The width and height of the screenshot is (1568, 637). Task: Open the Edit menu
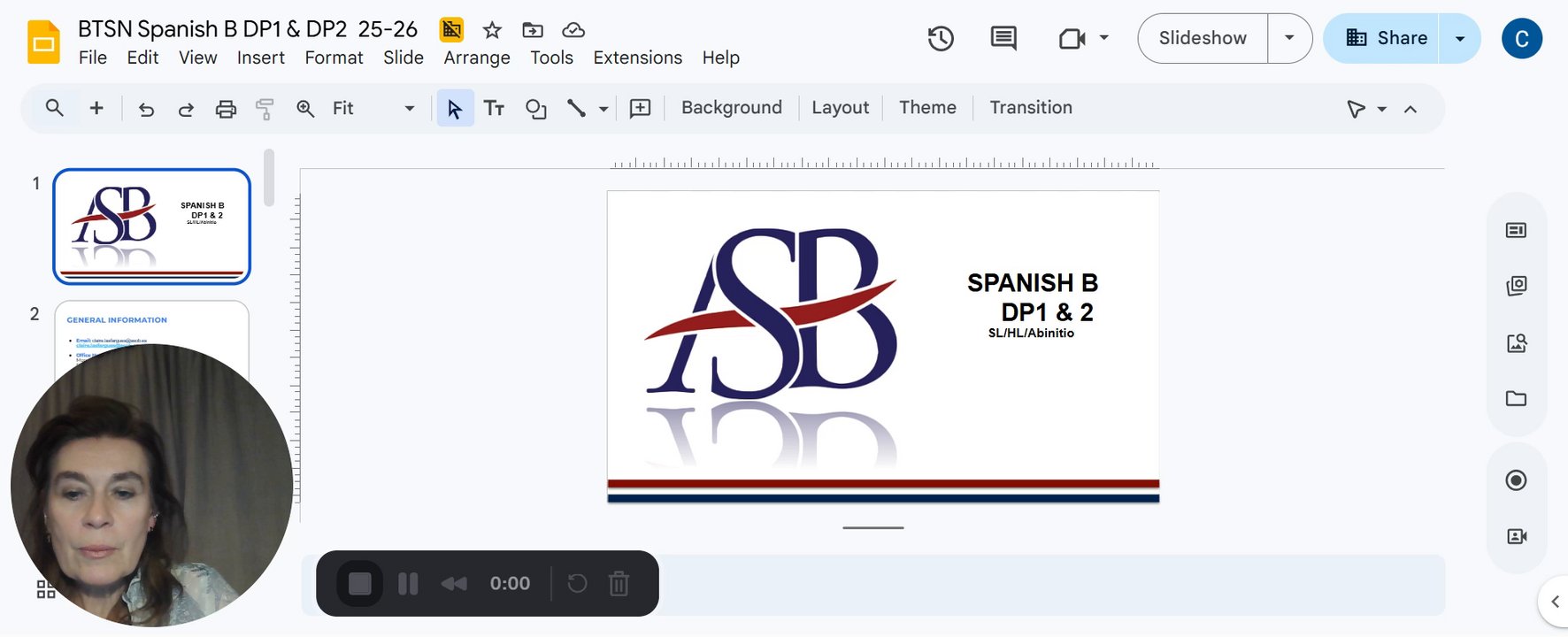pyautogui.click(x=142, y=58)
